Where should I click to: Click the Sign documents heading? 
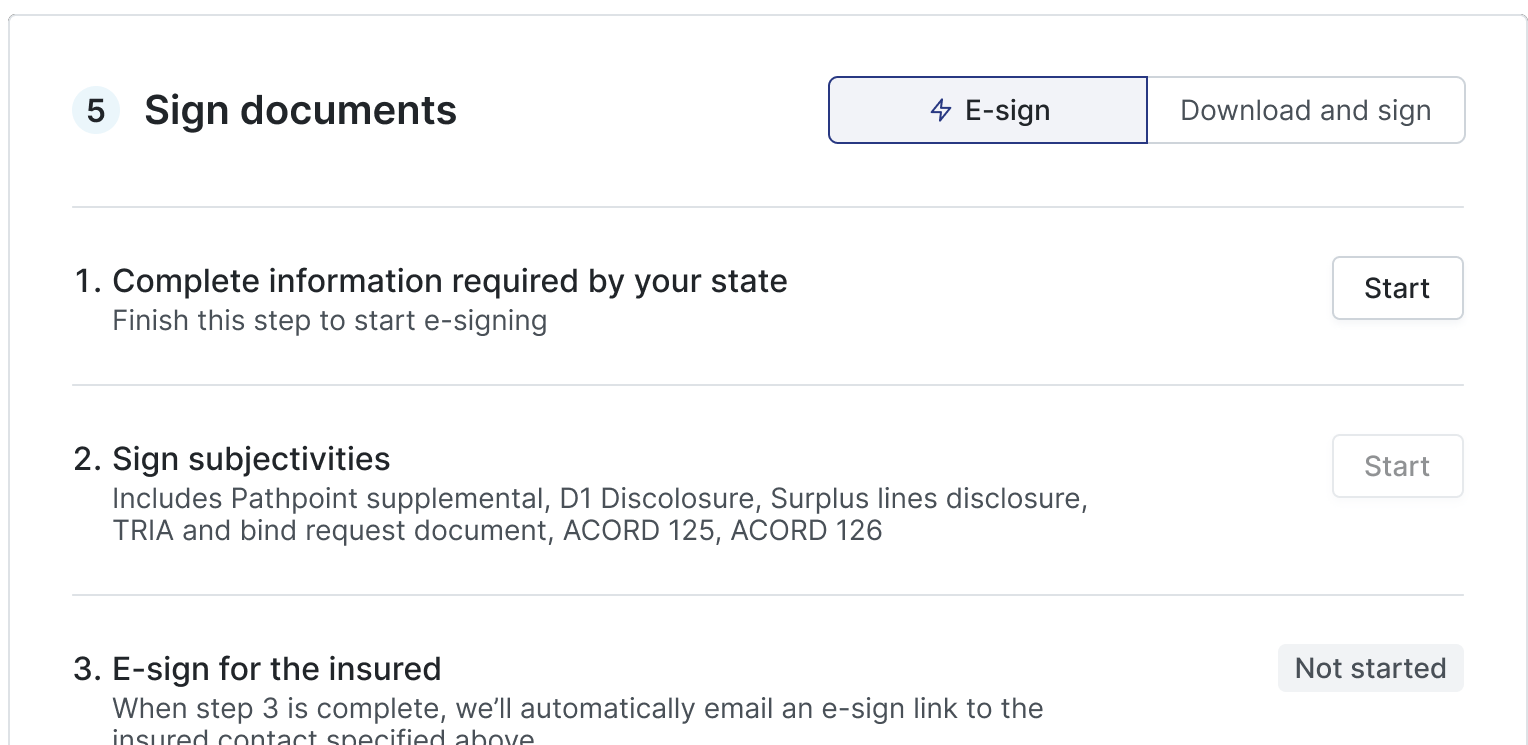coord(300,110)
